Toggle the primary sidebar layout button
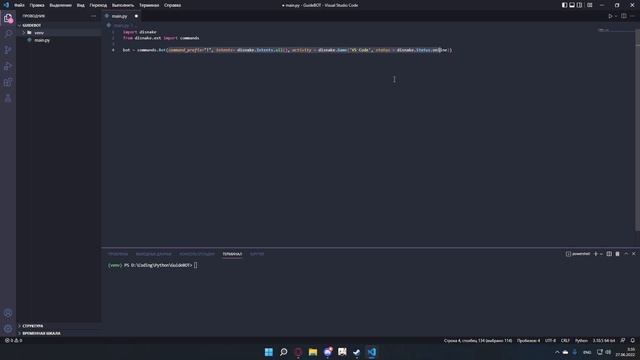 click(x=564, y=5)
